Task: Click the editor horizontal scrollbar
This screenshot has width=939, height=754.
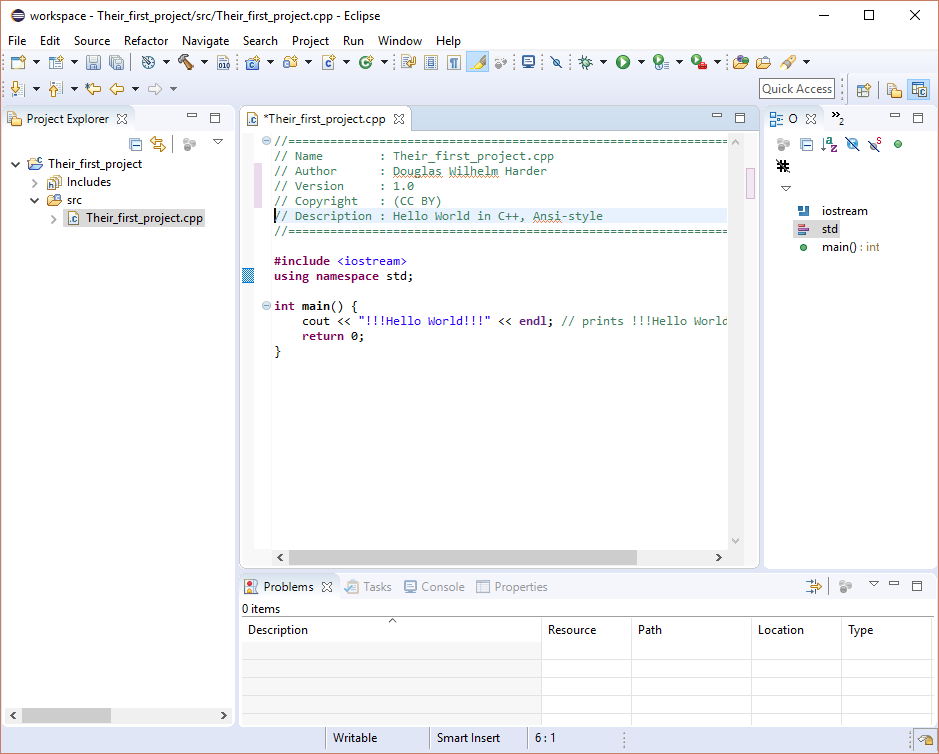Action: pos(460,557)
